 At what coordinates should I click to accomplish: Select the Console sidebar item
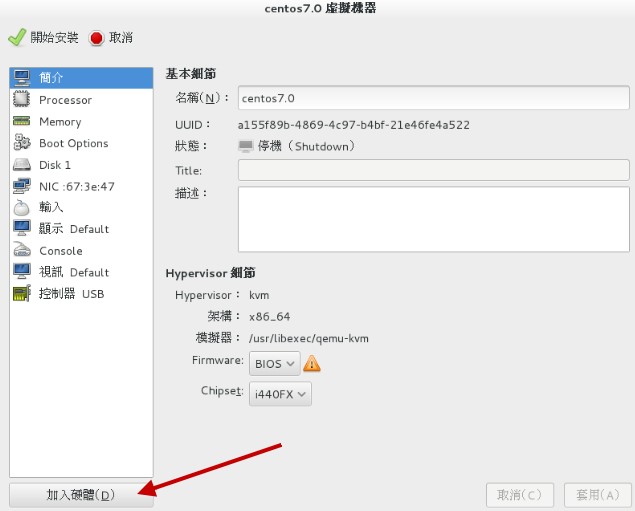(60, 251)
